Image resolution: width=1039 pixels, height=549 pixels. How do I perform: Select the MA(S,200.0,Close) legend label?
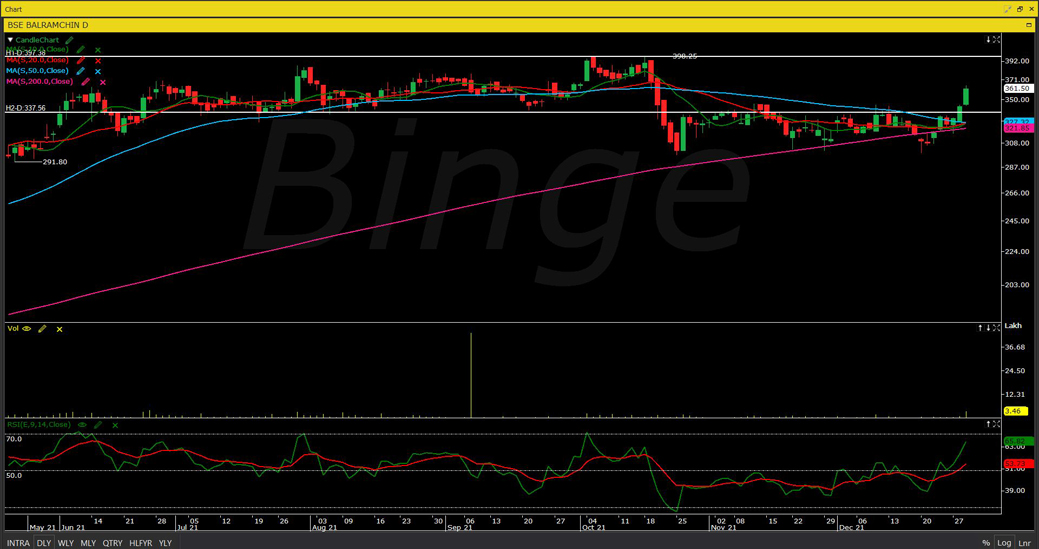(40, 81)
